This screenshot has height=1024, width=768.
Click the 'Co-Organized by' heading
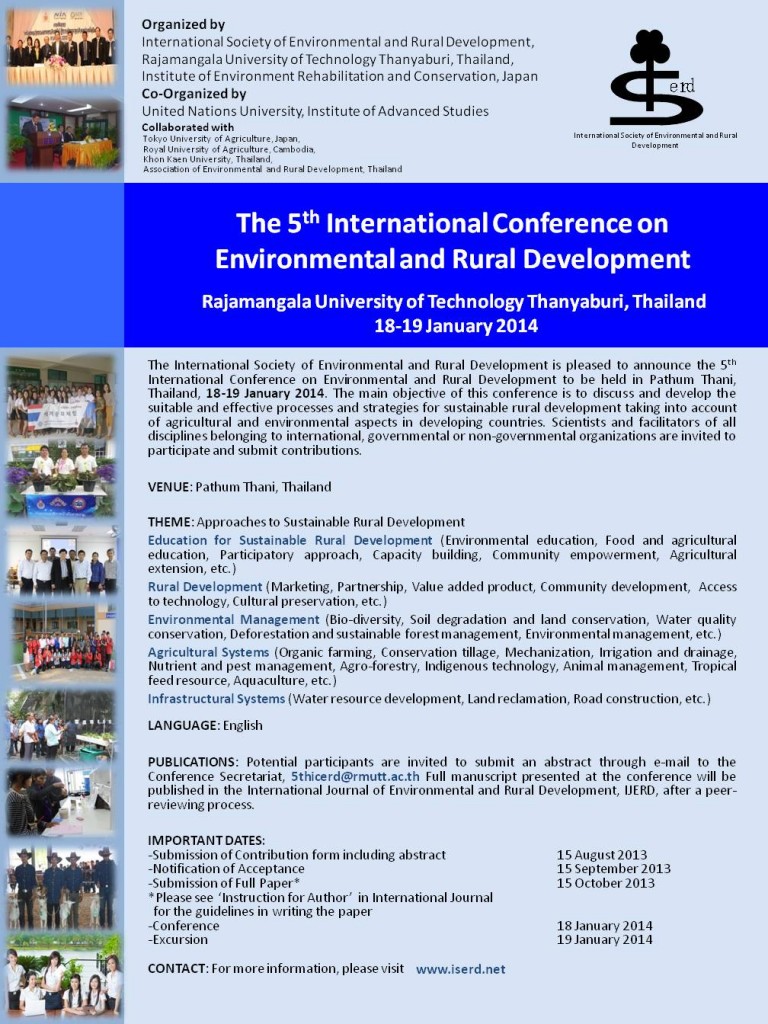(x=194, y=93)
